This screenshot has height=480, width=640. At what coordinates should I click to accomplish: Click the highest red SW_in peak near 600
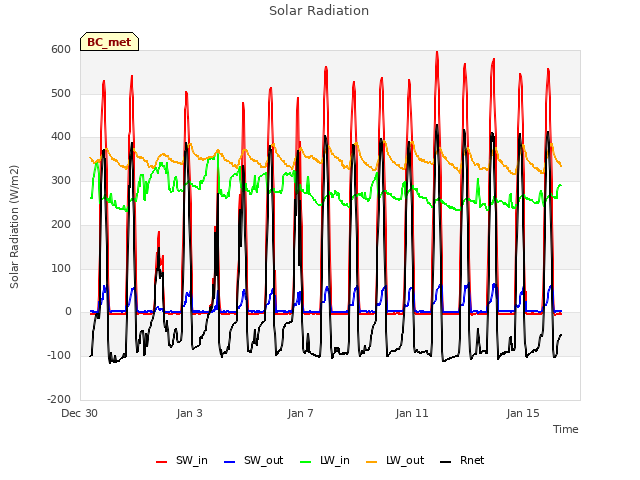pyautogui.click(x=437, y=52)
